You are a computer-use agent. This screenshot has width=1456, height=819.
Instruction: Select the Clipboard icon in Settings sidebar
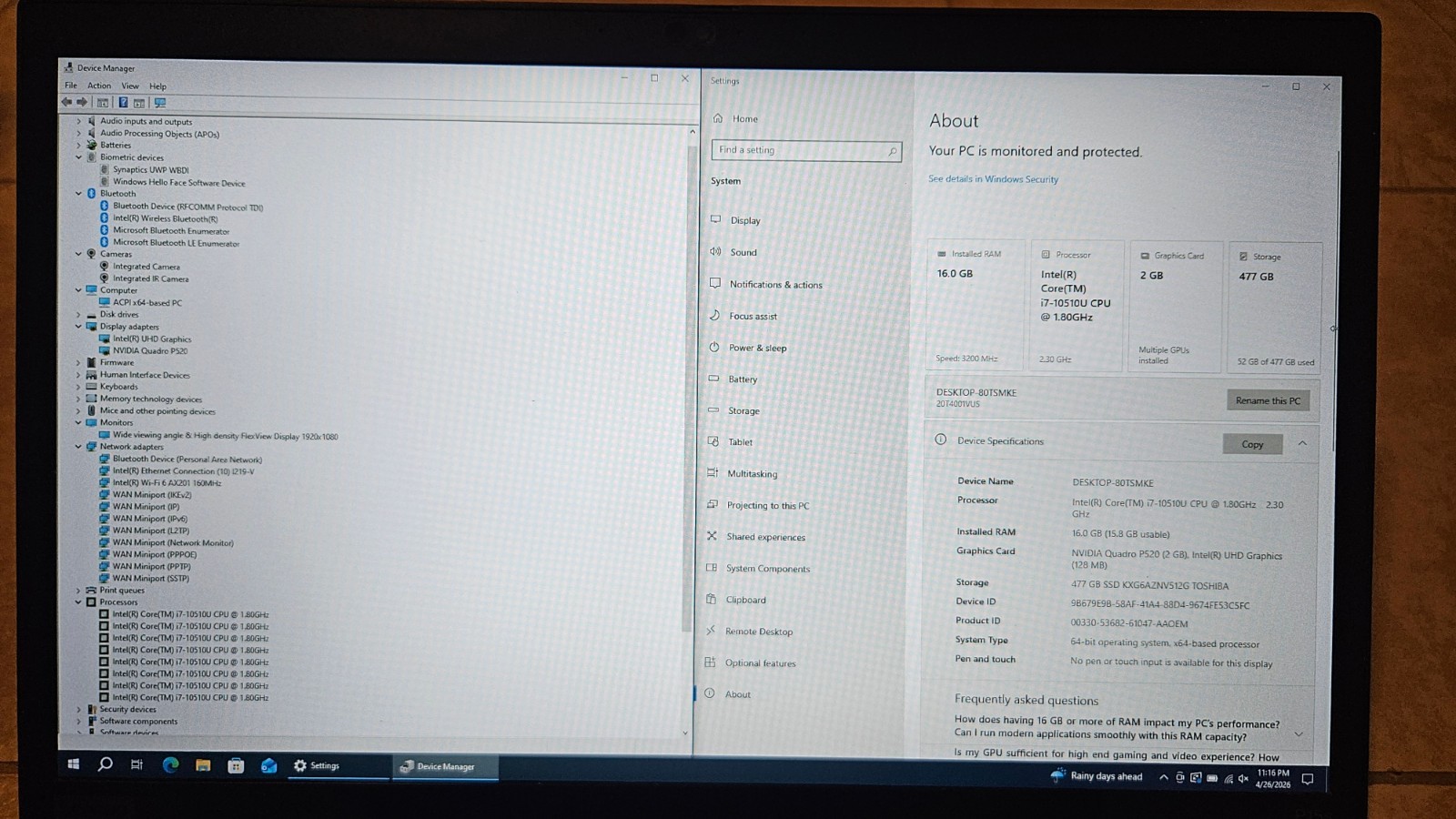711,599
